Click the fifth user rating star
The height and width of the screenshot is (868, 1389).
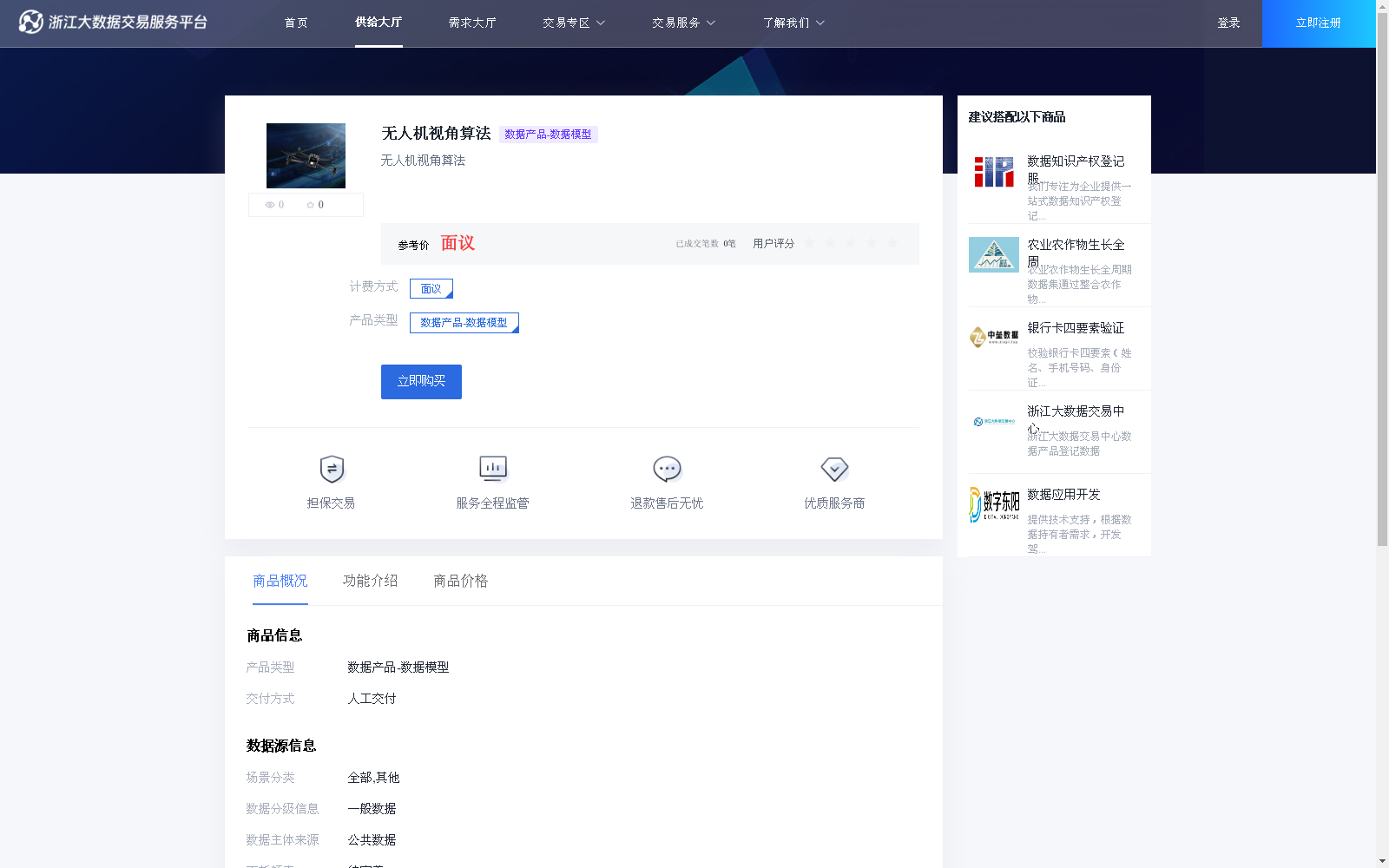point(892,243)
